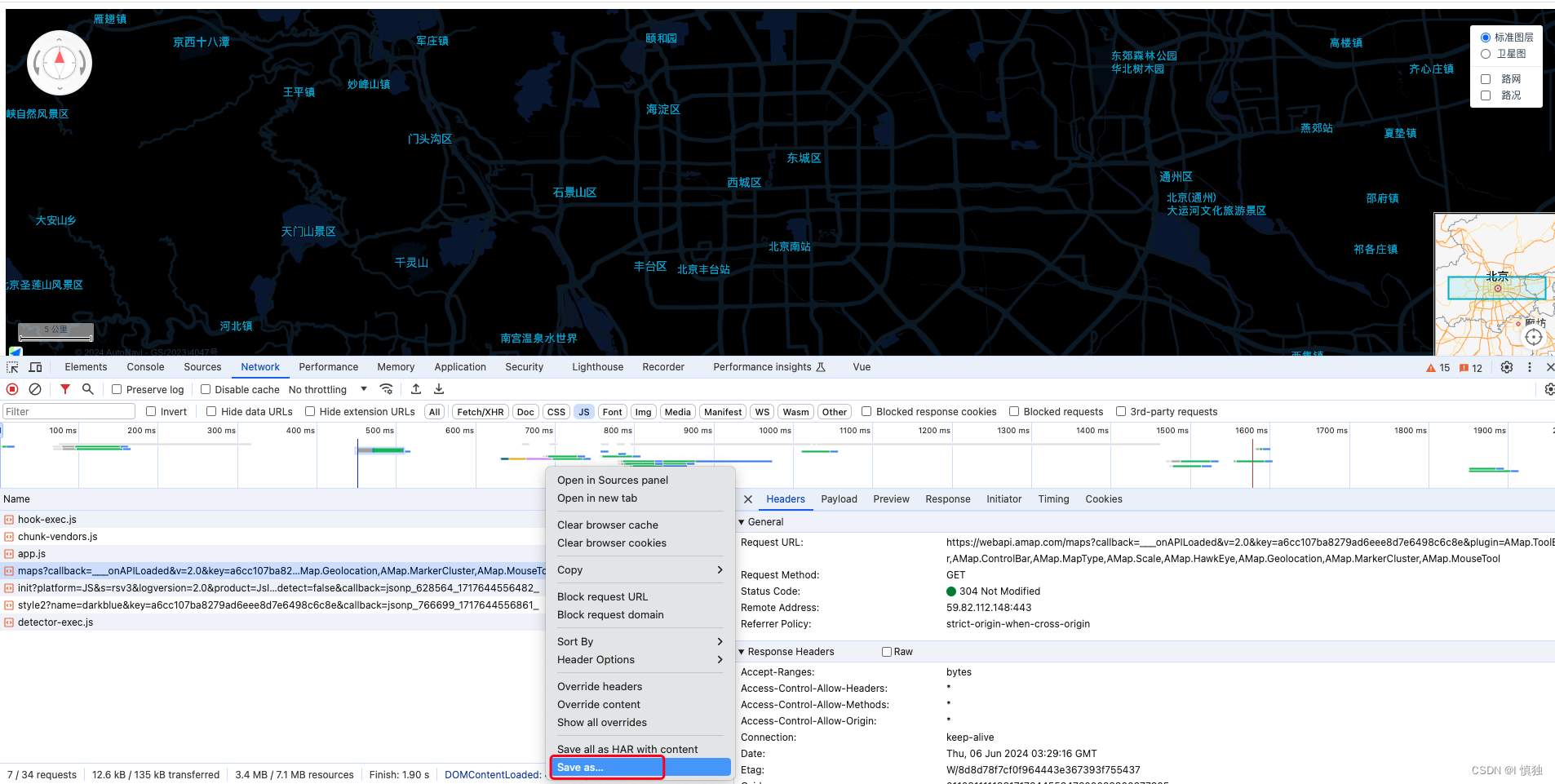Open network search magnifier
Viewport: 1555px width, 784px height.
88,389
